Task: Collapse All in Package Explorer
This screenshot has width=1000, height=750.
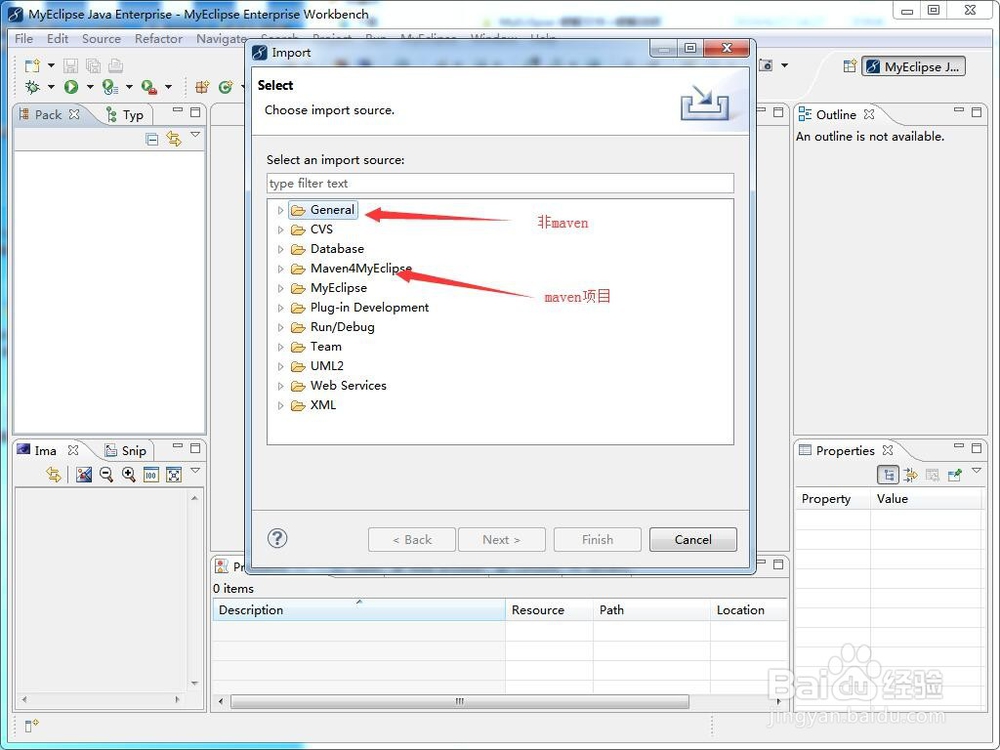Action: point(152,139)
